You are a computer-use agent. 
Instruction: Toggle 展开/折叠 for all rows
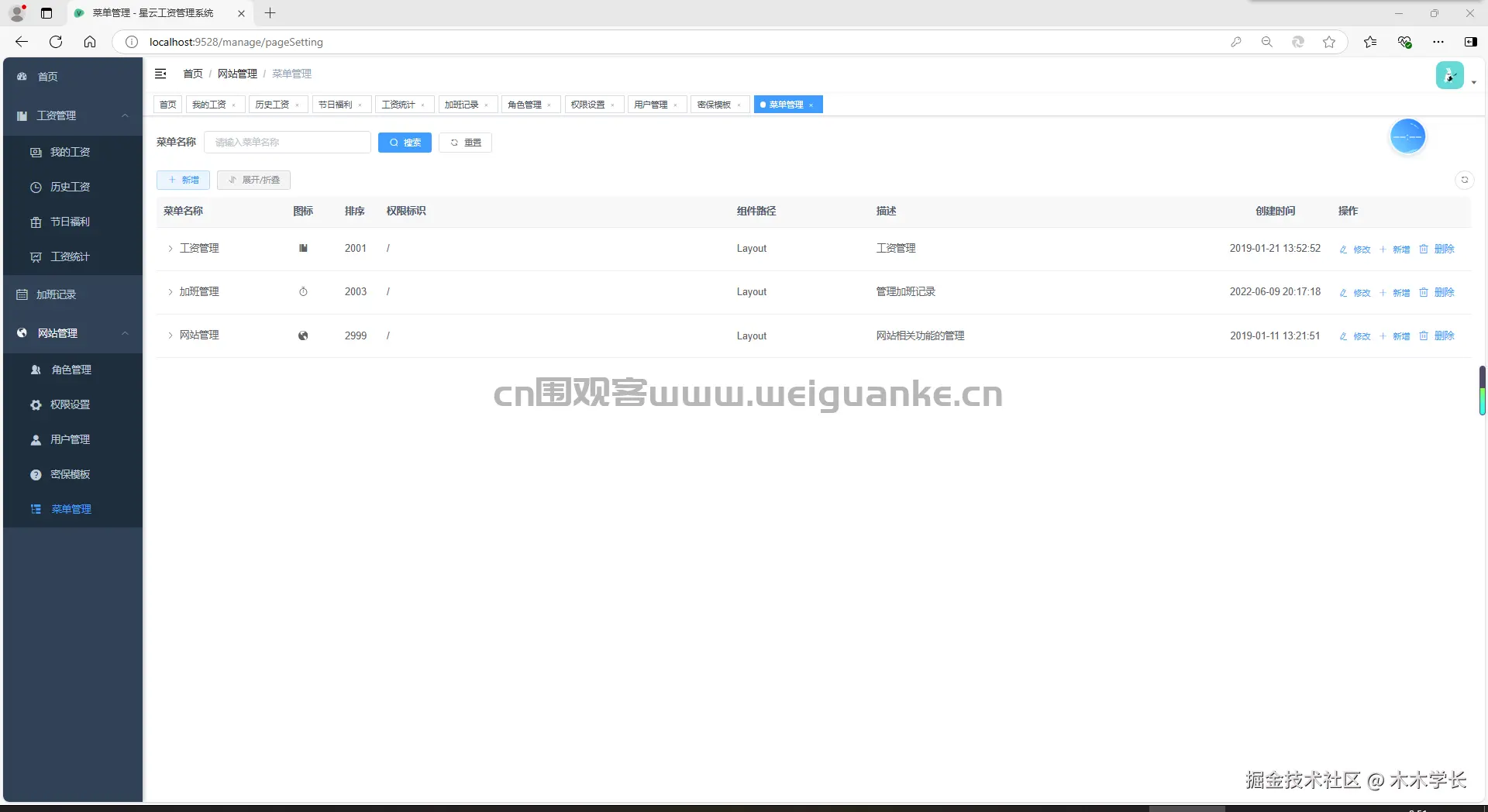pos(253,180)
